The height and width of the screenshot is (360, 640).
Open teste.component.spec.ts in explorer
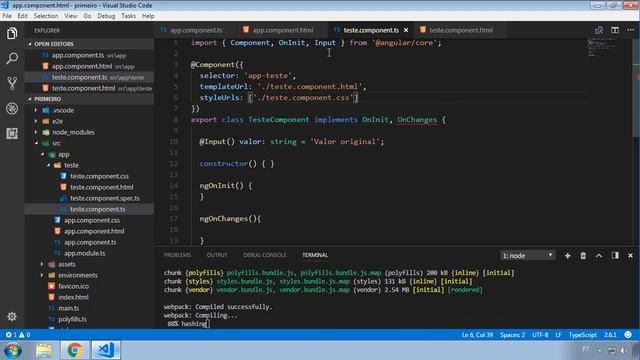[104, 198]
